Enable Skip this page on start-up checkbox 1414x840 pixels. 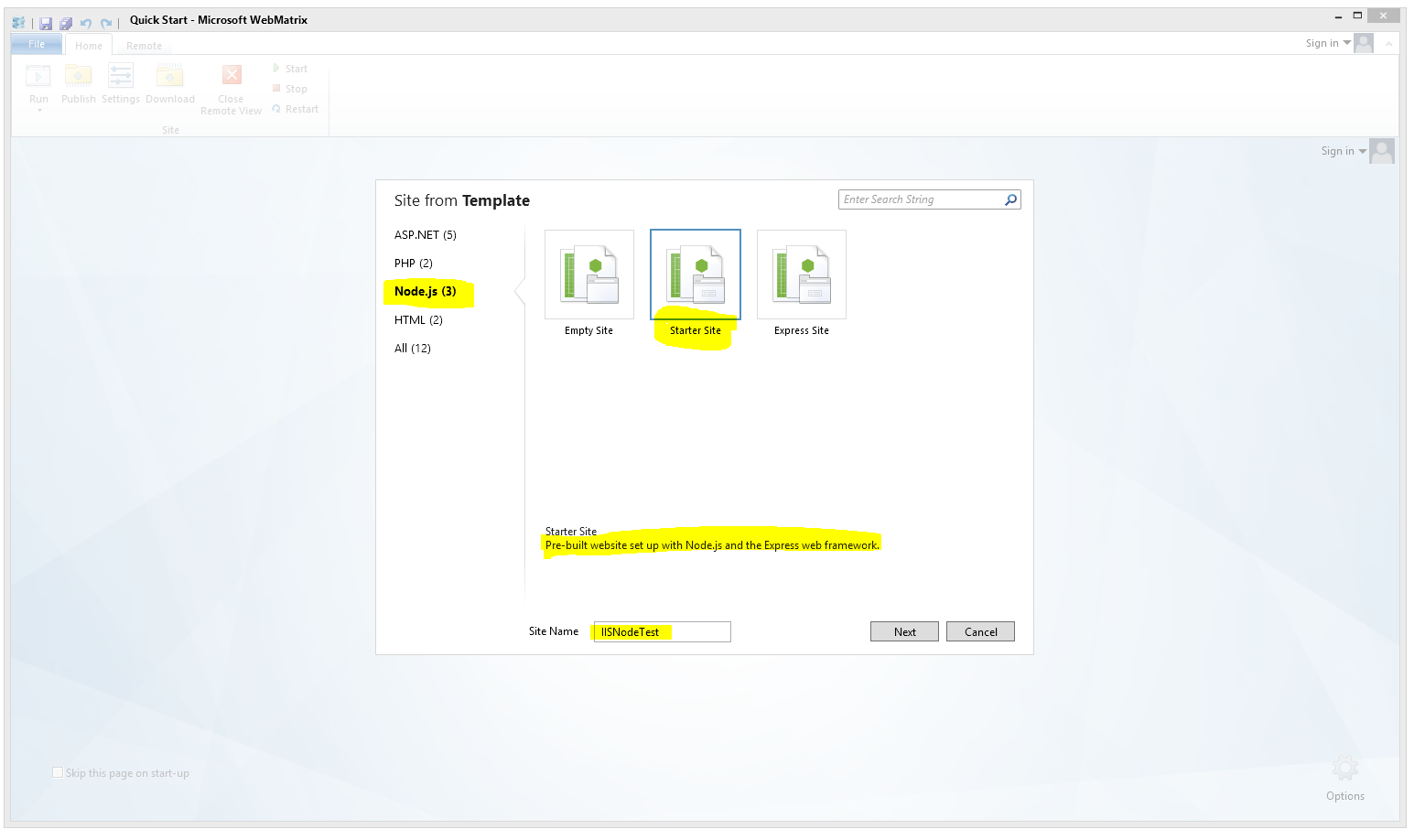[x=58, y=772]
